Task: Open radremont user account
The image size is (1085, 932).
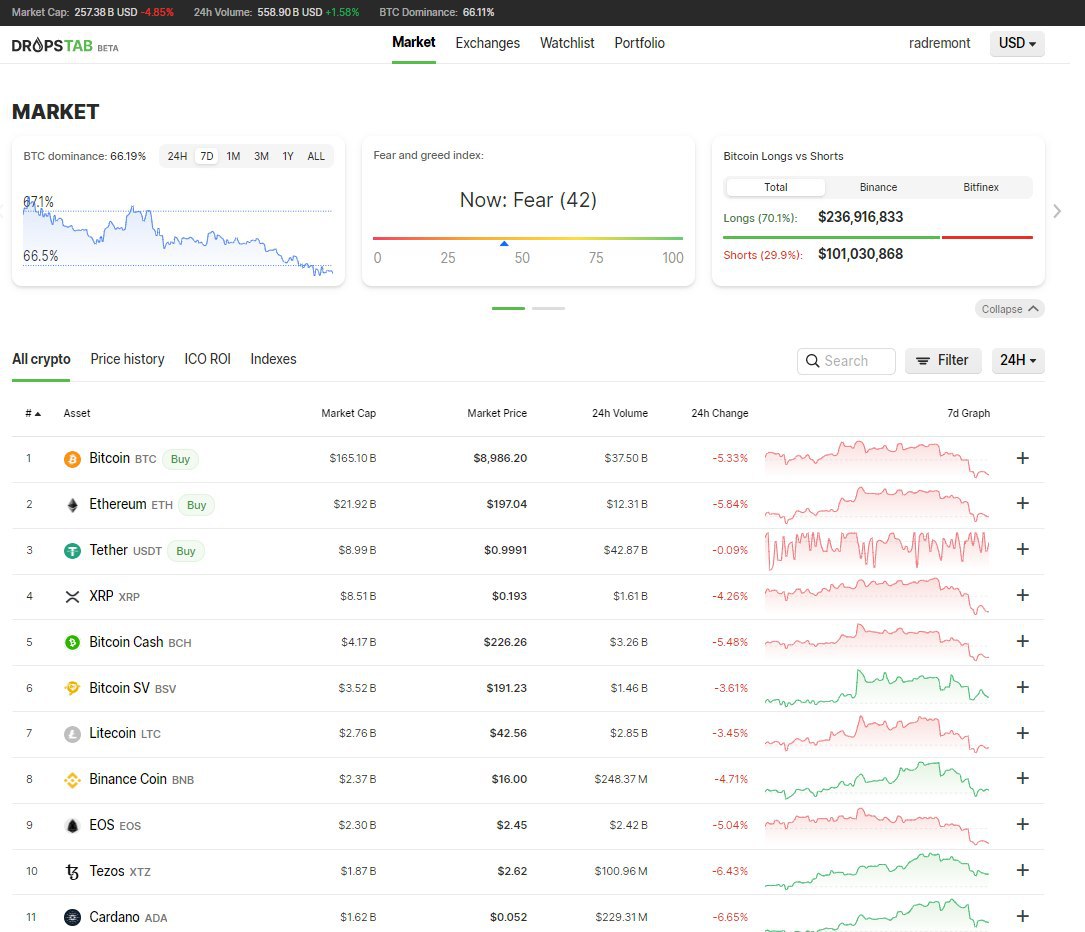Action: point(939,43)
